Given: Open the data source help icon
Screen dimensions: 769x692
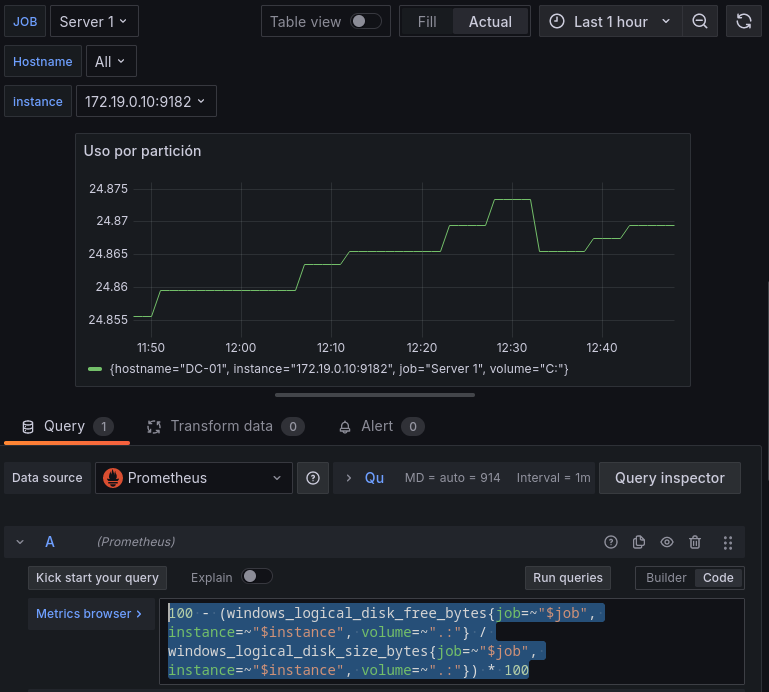Looking at the screenshot, I should pos(313,478).
